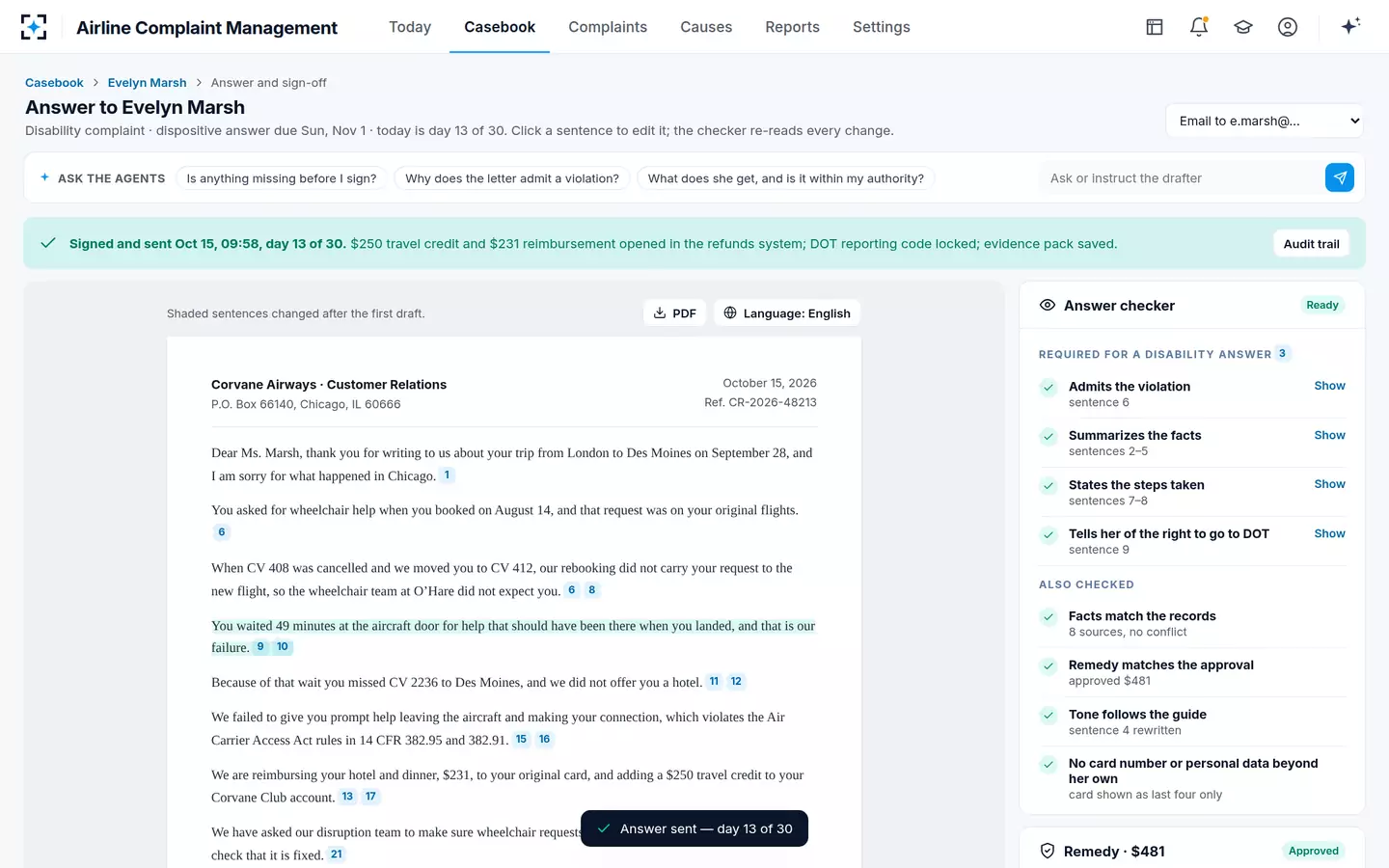
Task: Open the Reports tab
Action: click(792, 27)
